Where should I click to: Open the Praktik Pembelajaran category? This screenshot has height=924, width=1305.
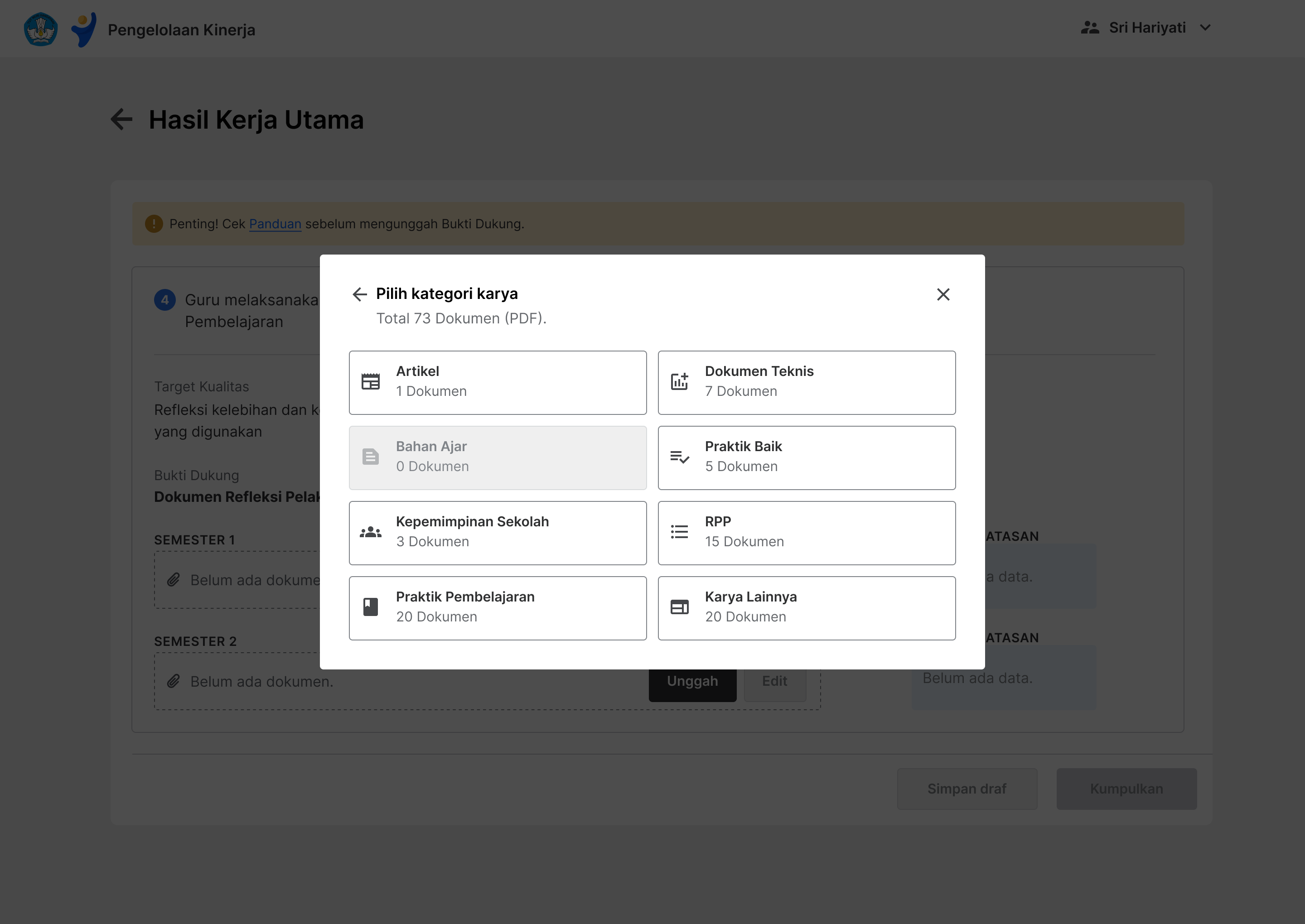pos(498,608)
